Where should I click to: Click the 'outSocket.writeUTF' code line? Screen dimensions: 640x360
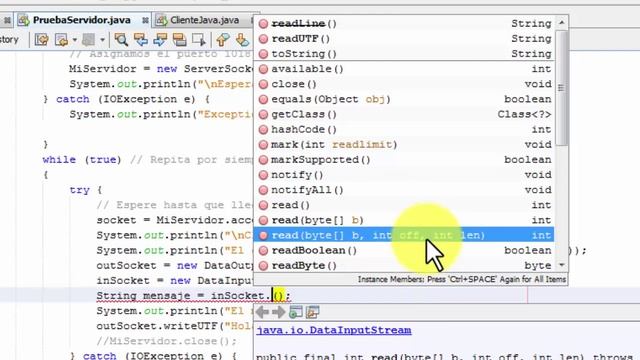(175, 326)
